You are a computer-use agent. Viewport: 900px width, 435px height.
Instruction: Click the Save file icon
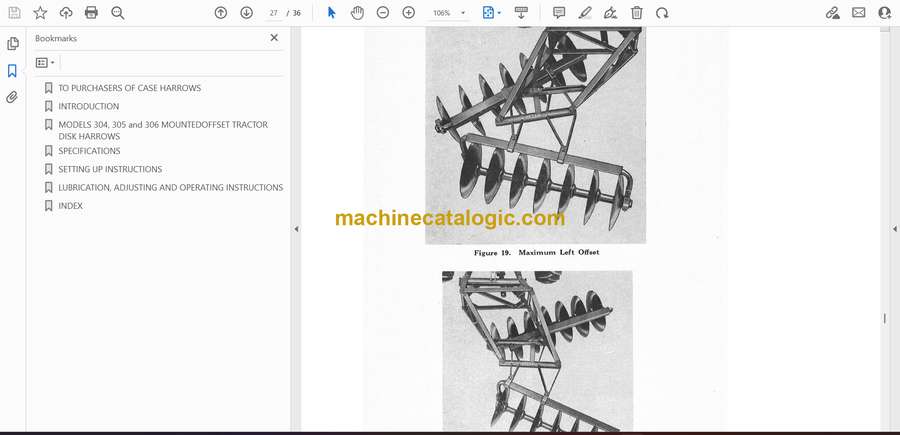[x=14, y=13]
